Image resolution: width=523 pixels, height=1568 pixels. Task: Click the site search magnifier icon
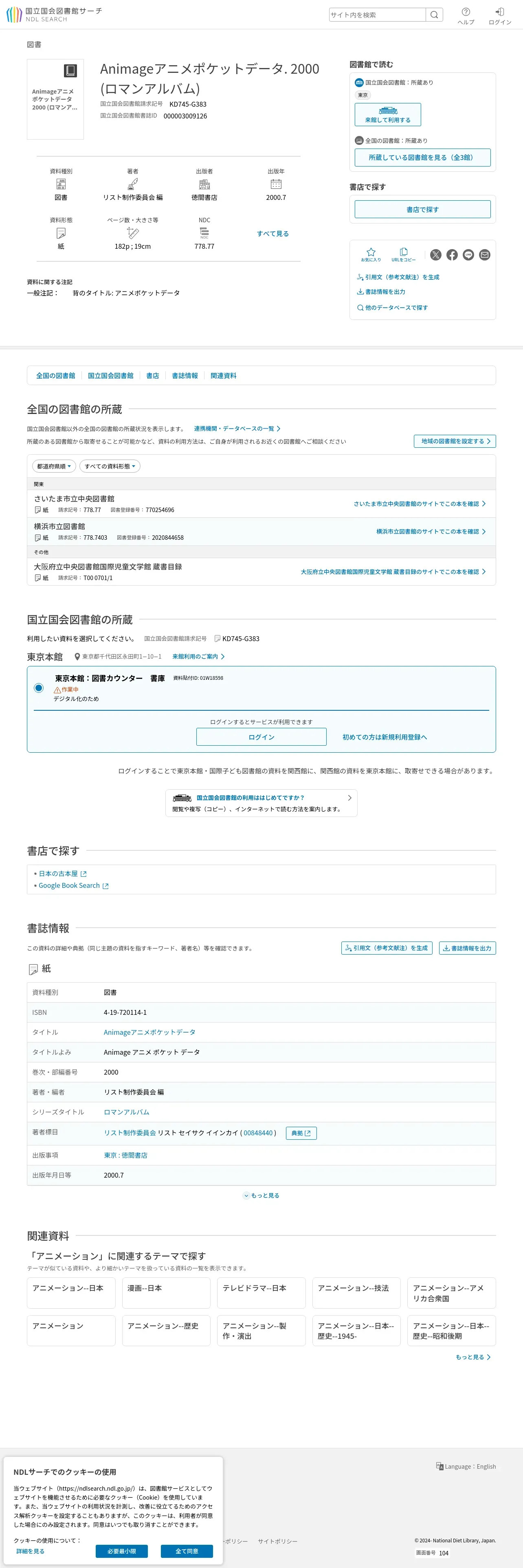pyautogui.click(x=434, y=15)
